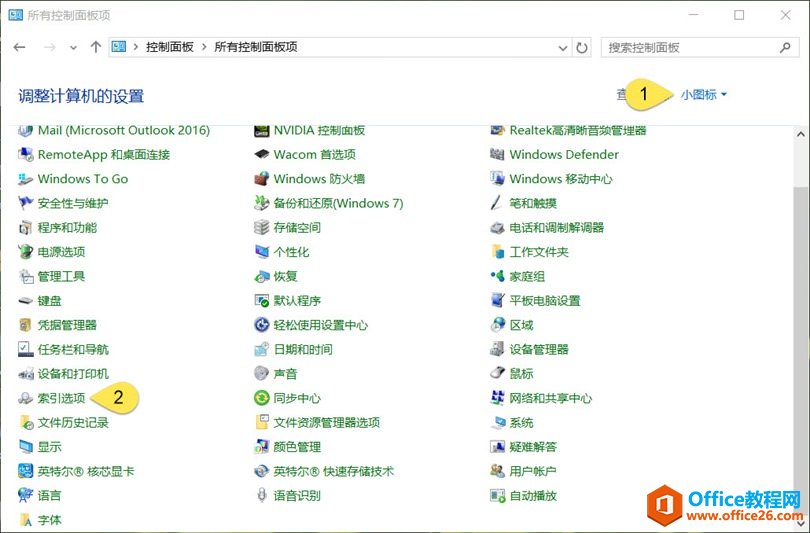Open the 平板电脑设置 link
Viewport: 810px width, 533px height.
click(x=544, y=301)
